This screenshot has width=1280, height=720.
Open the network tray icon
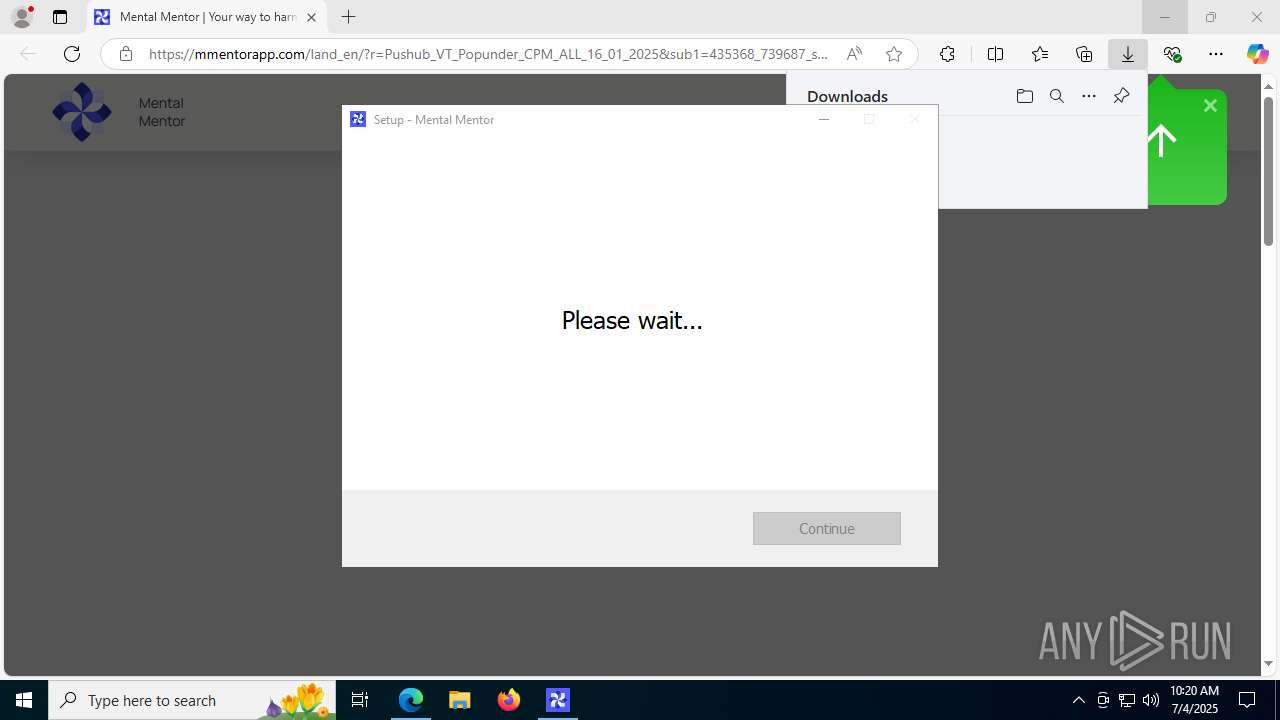1127,700
